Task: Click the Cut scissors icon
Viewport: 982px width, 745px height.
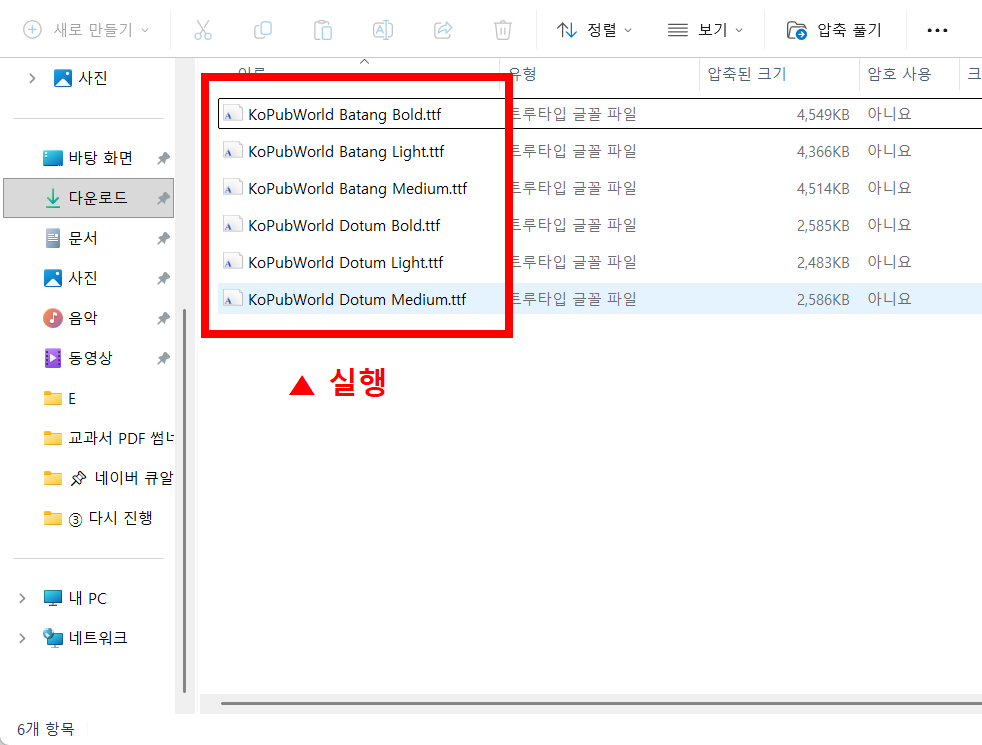Action: click(202, 30)
